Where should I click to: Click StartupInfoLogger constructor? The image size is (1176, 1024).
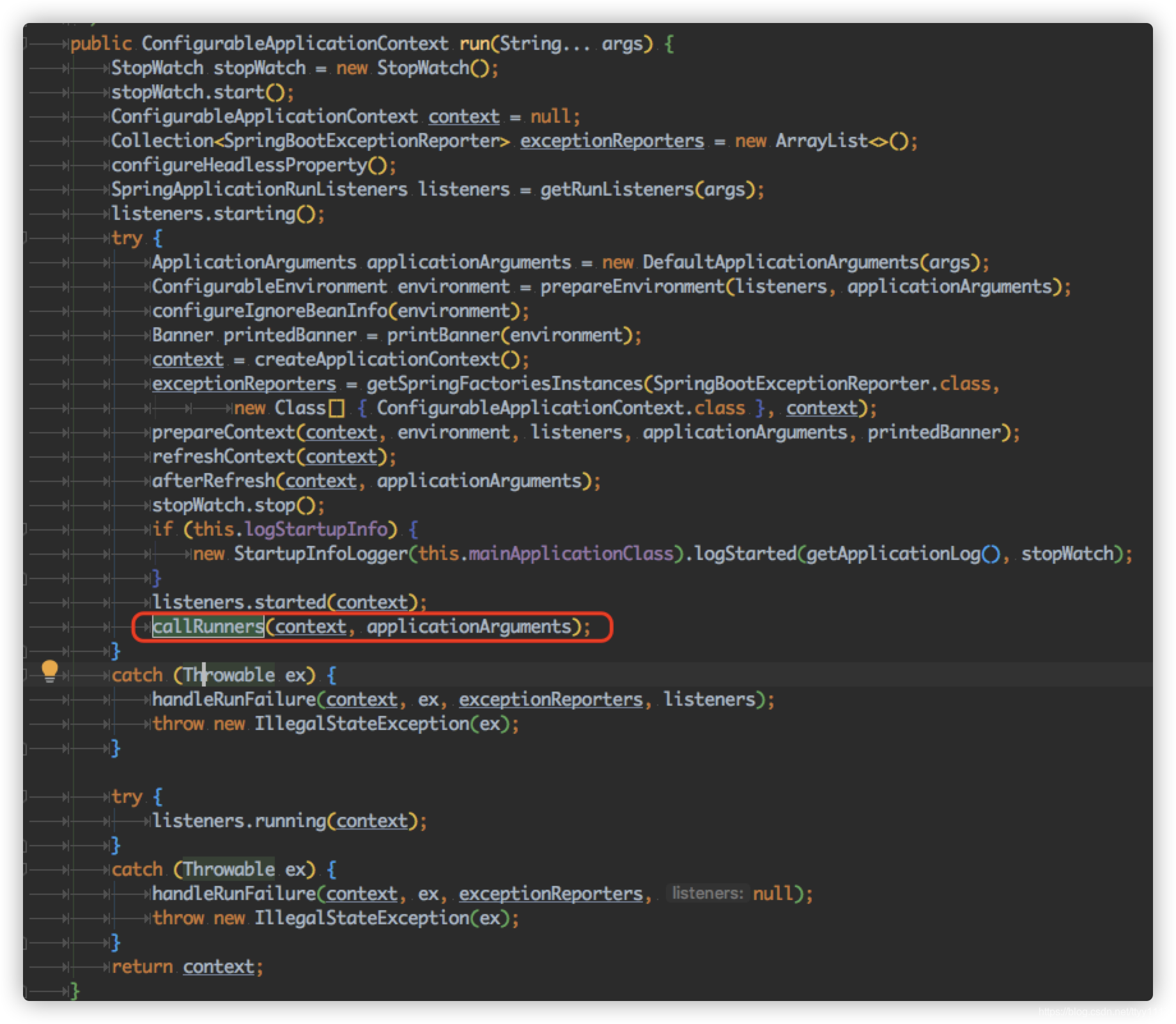321,554
